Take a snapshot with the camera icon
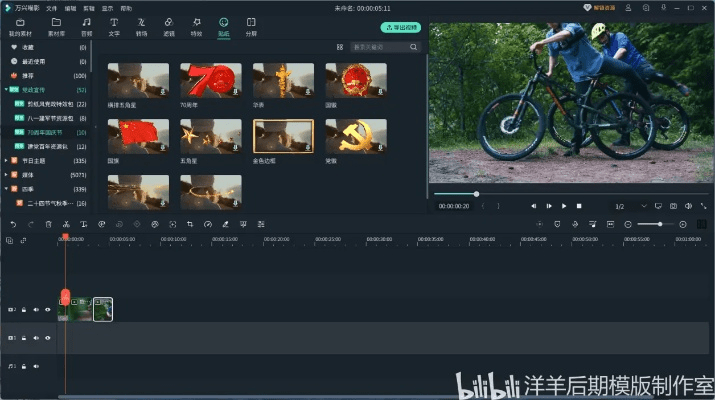 [673, 206]
